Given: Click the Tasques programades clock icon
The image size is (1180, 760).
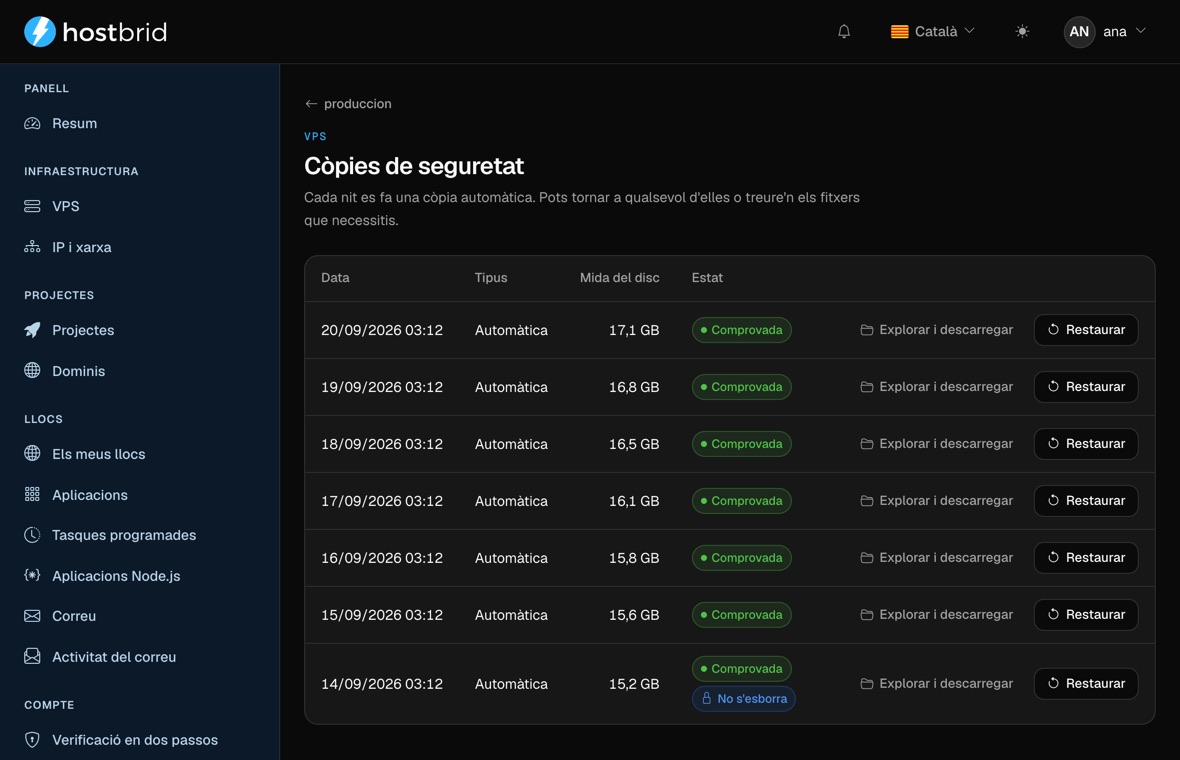Looking at the screenshot, I should coord(32,535).
